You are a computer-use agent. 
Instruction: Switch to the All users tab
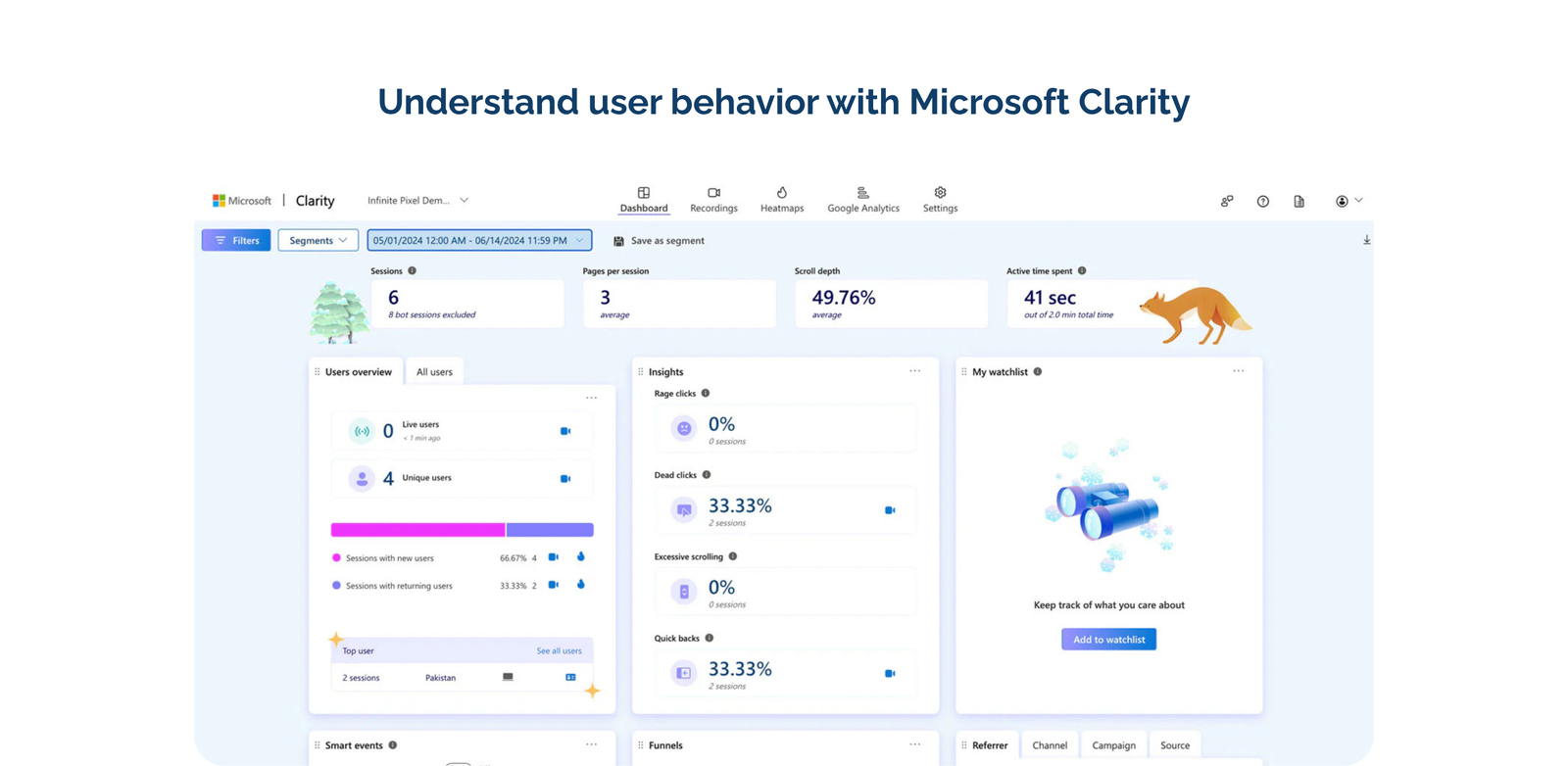(434, 372)
